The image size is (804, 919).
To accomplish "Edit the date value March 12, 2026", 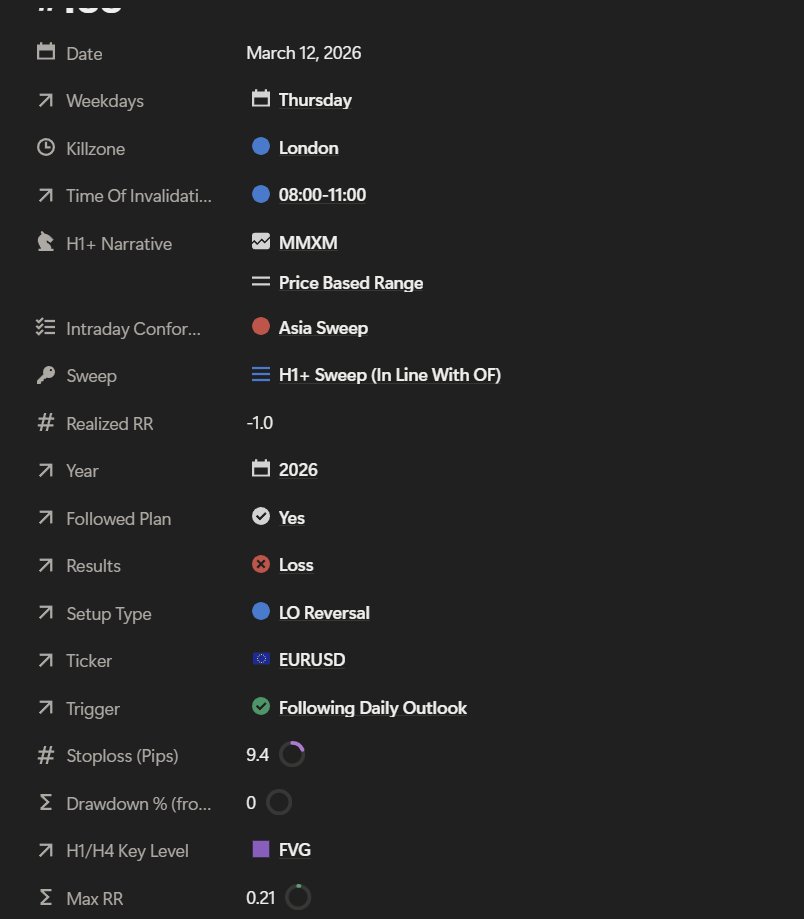I will pos(304,53).
